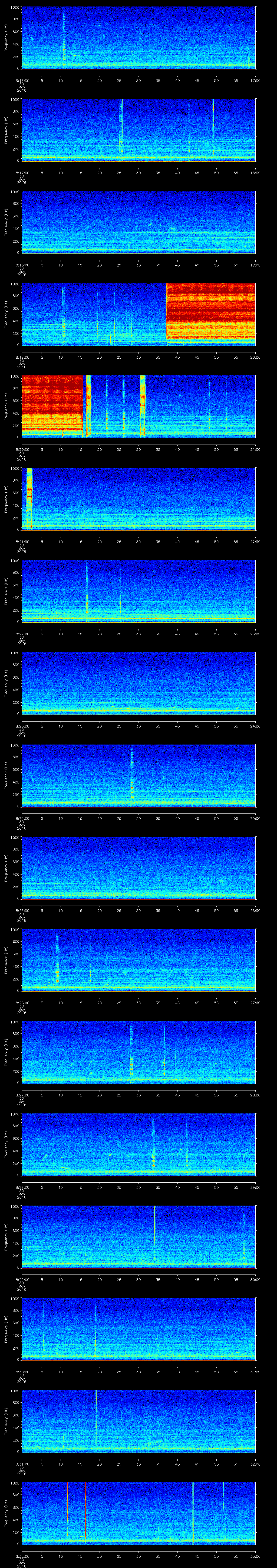Click the '22:00' end time label
The width and height of the screenshot is (277, 1568).
pyautogui.click(x=256, y=542)
